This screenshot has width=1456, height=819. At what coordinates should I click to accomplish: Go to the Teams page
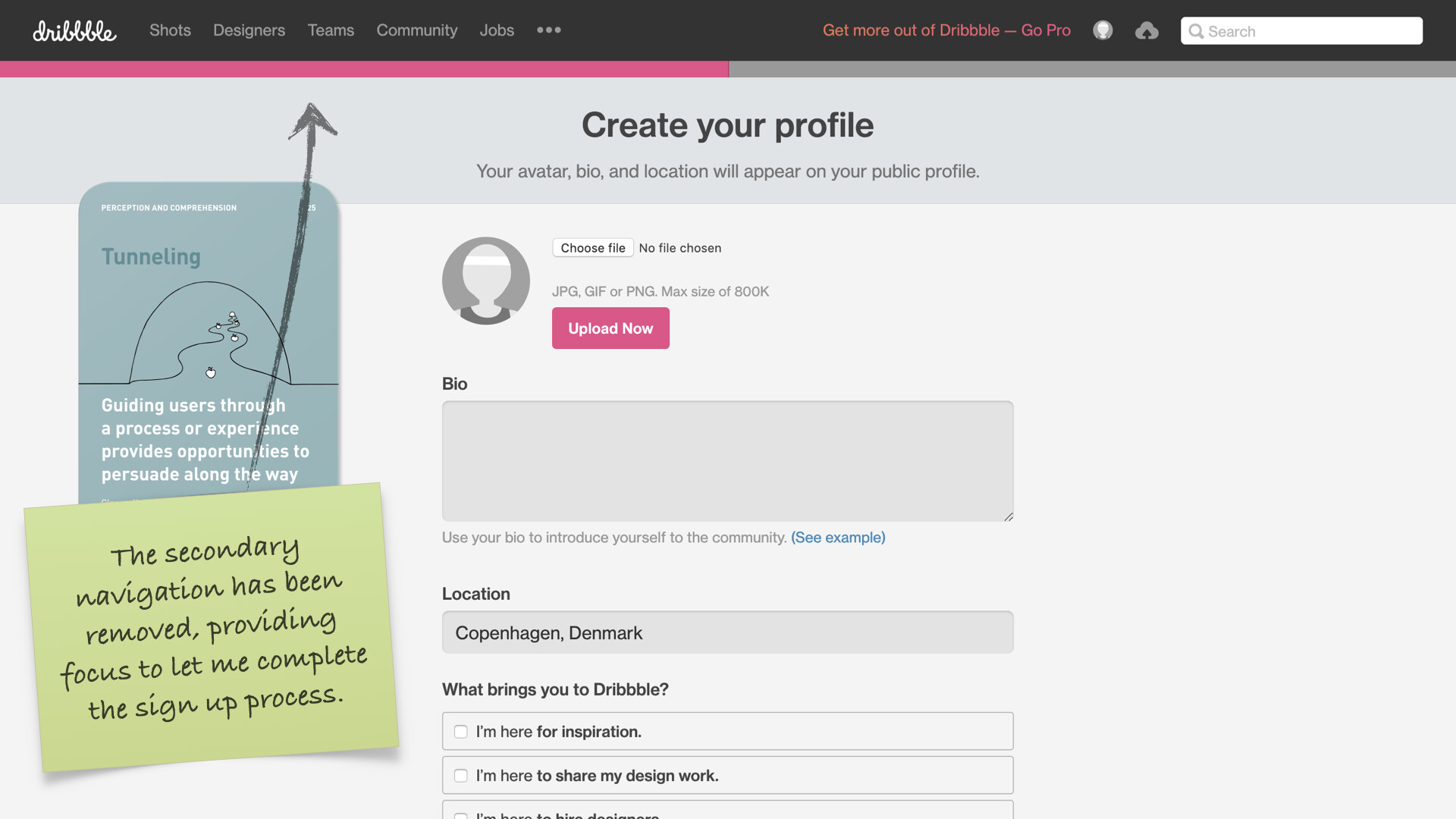click(x=331, y=30)
